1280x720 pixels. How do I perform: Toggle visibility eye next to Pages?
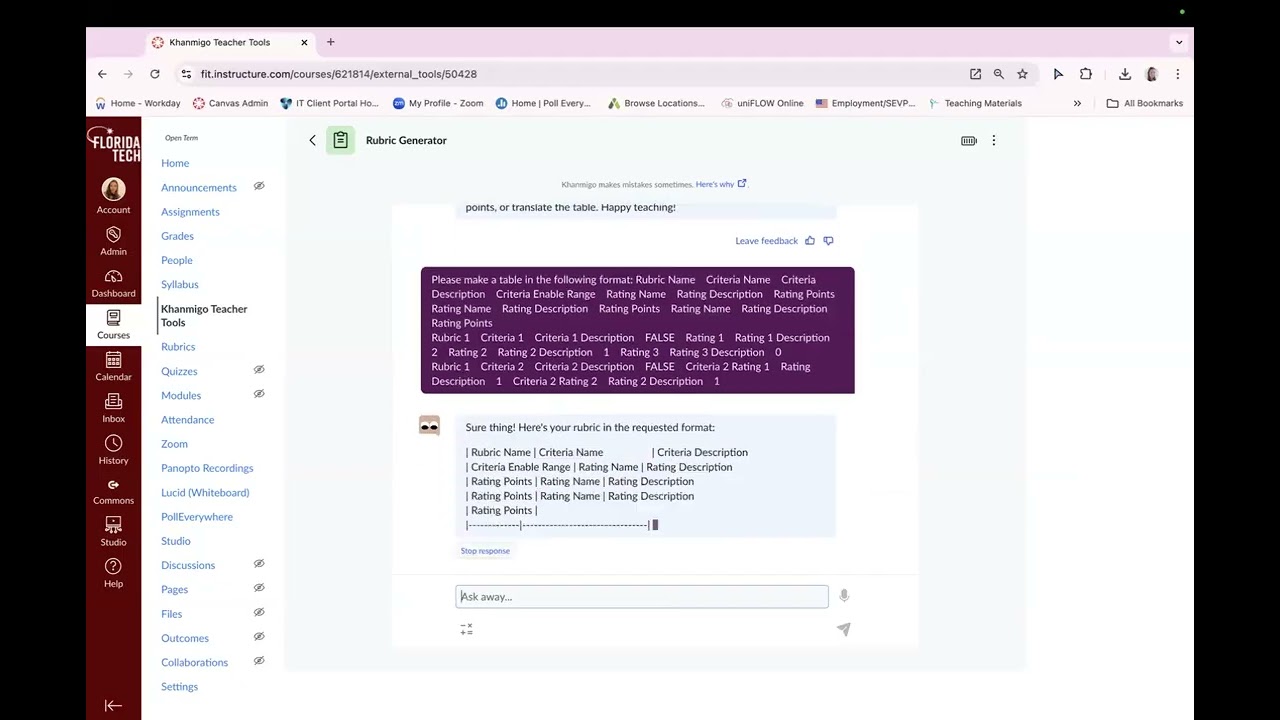tap(259, 588)
